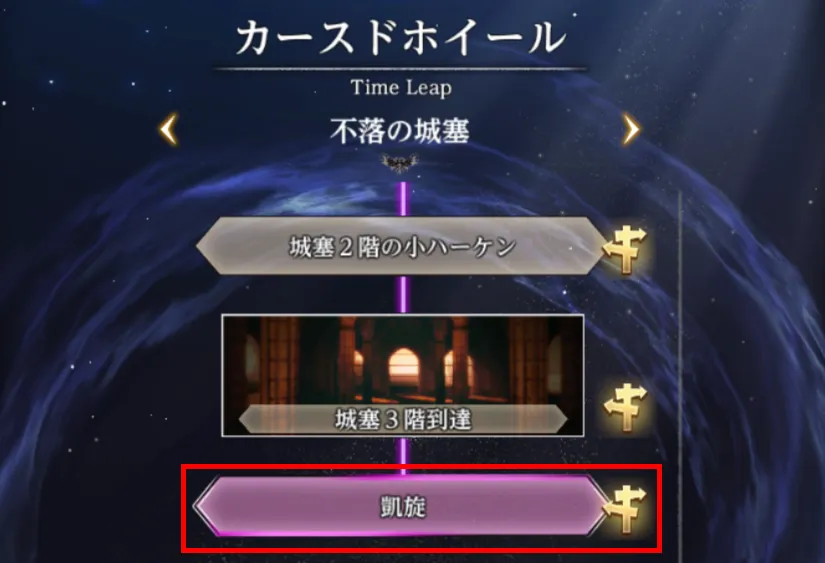Click the Time Leap subtitle
The width and height of the screenshot is (825, 563).
click(401, 88)
